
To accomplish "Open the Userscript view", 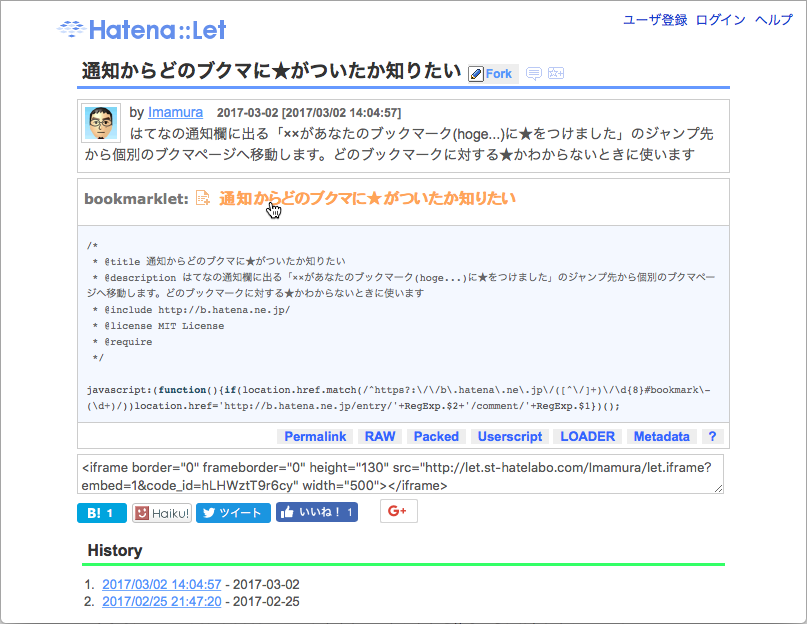I will [x=510, y=437].
